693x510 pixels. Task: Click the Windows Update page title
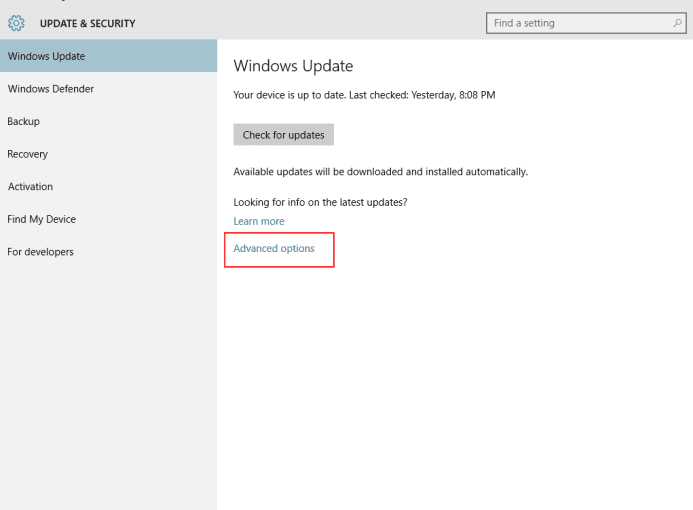click(293, 66)
